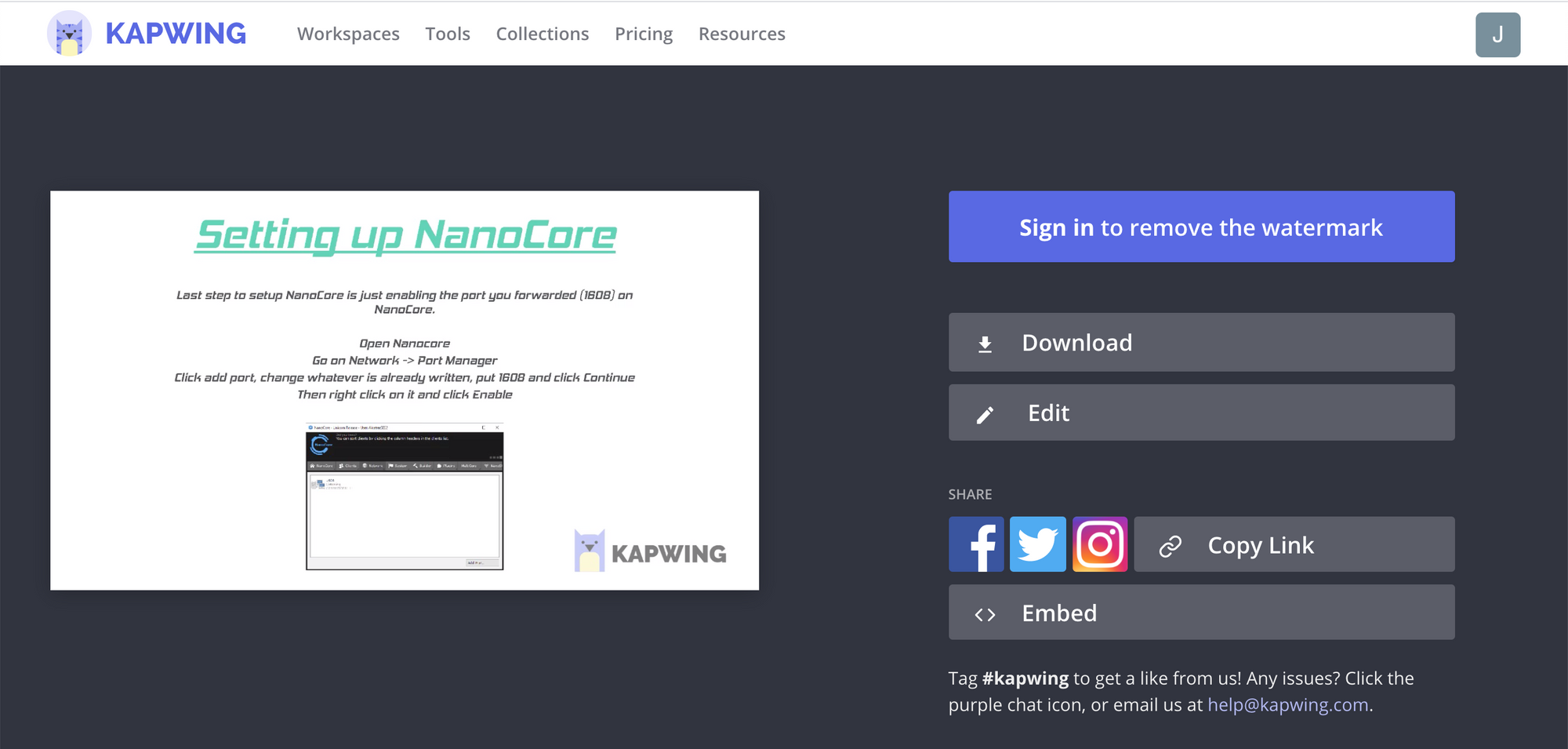1568x749 pixels.
Task: Open the Resources navigation item
Action: click(742, 34)
